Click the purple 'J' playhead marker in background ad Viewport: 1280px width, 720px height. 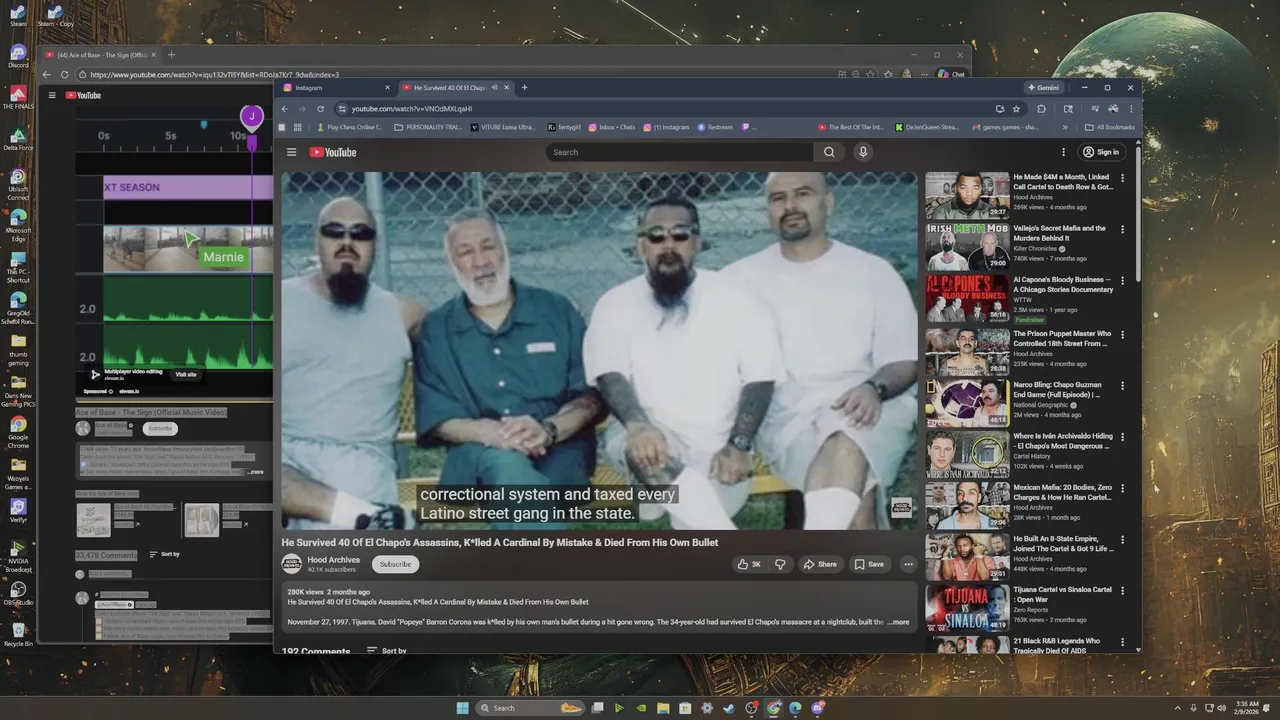pos(252,117)
